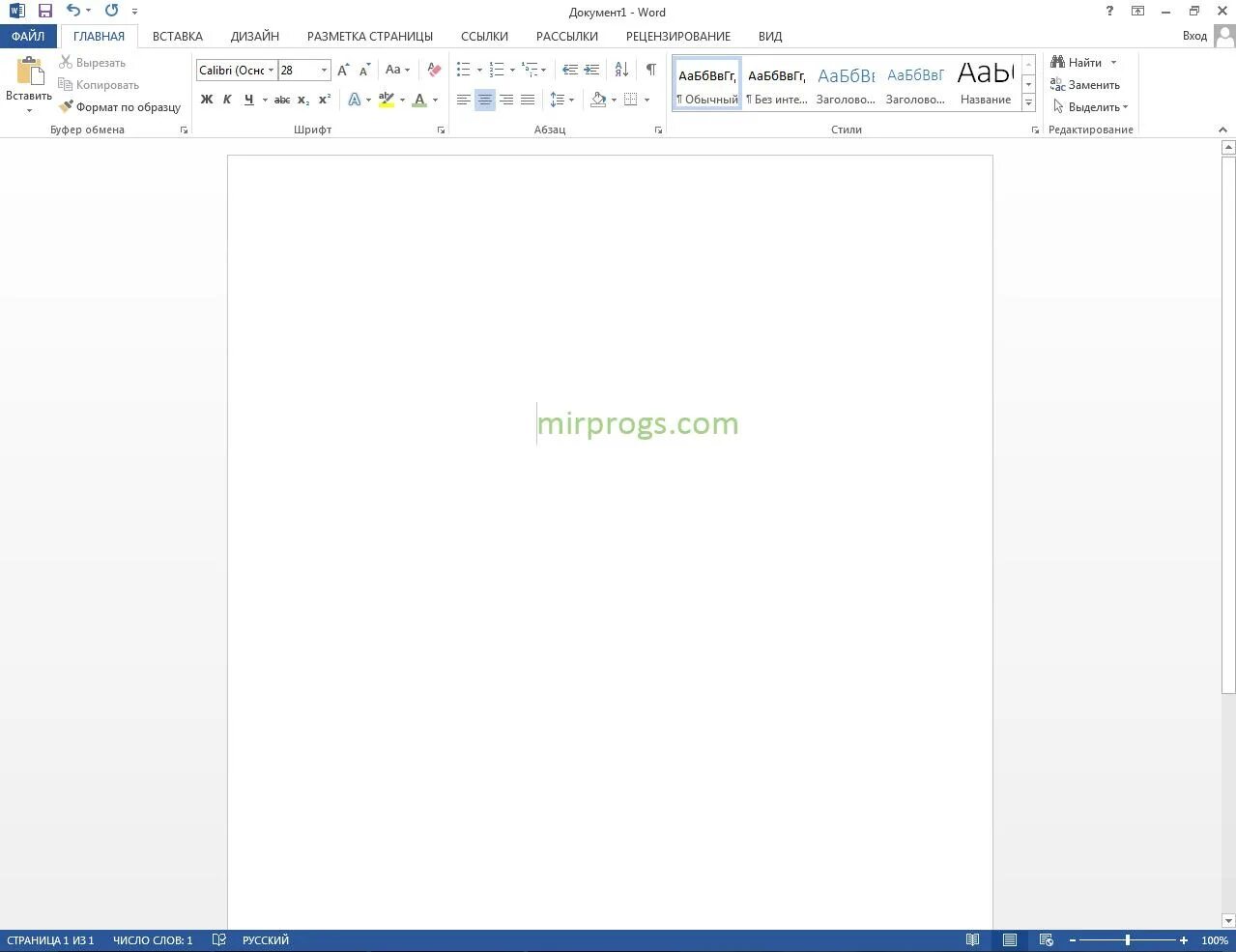Viewport: 1236px width, 952px height.
Task: Switch to Web Layout view icon
Action: 1046,940
